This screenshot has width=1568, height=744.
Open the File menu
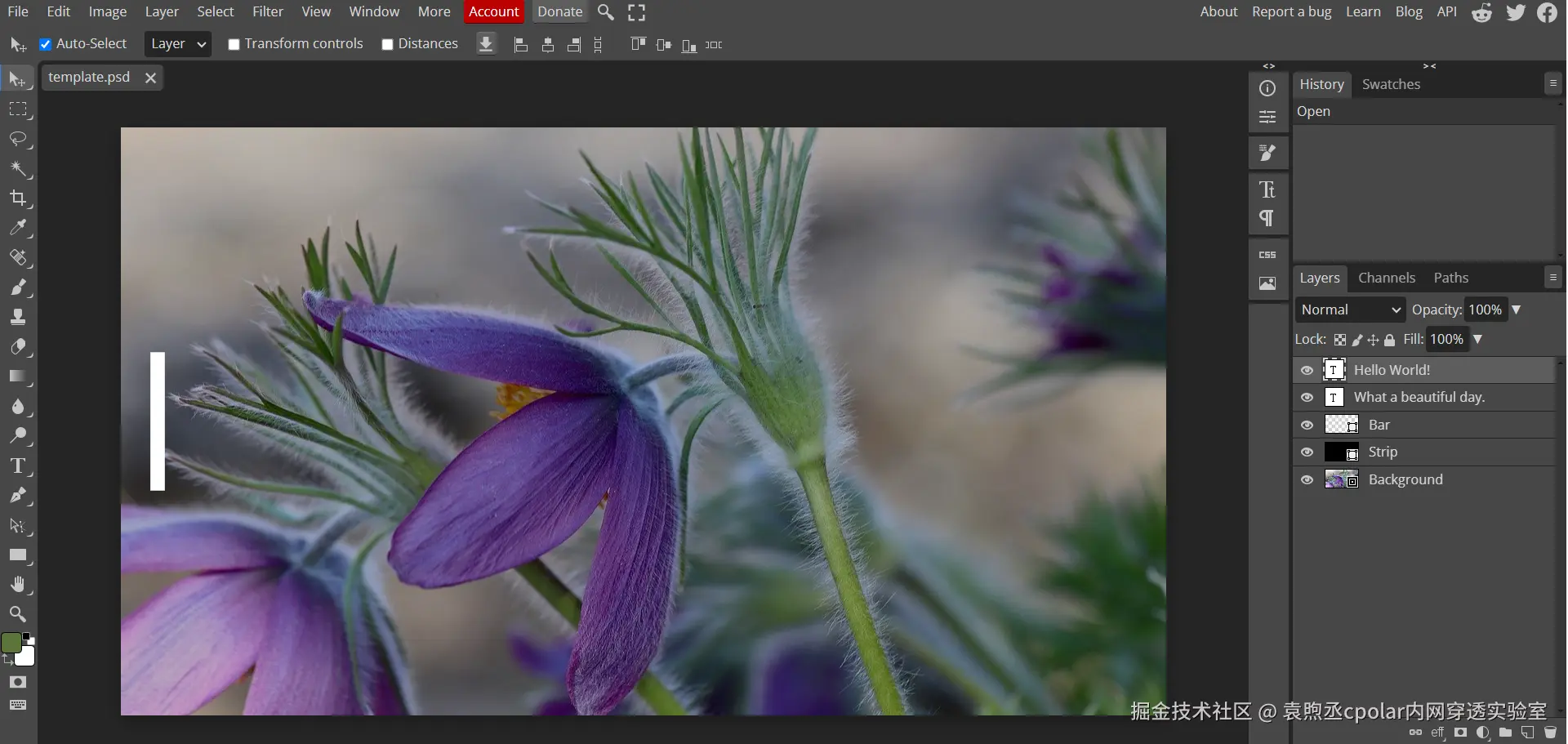[18, 11]
